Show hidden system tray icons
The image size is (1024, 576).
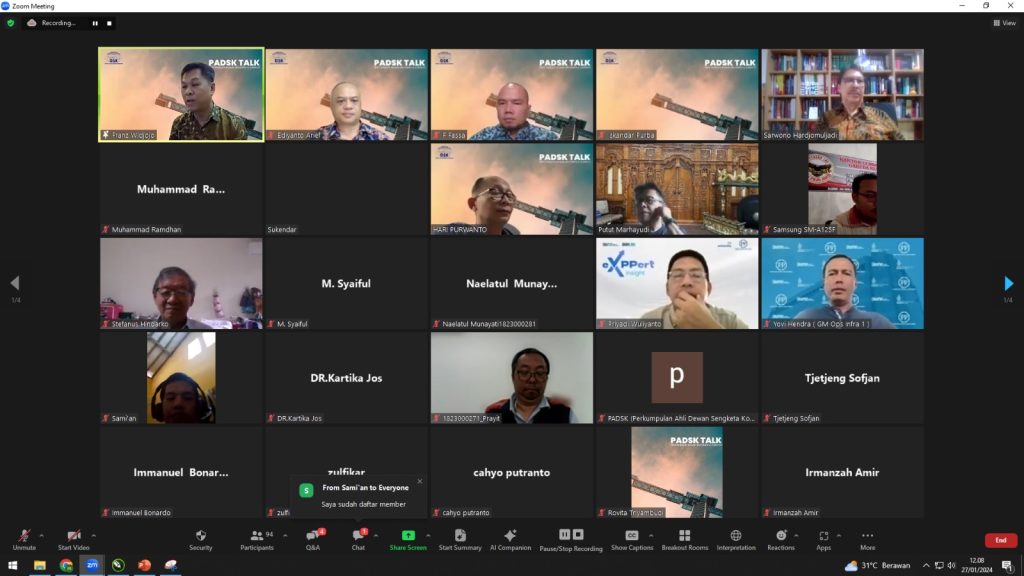coord(925,566)
